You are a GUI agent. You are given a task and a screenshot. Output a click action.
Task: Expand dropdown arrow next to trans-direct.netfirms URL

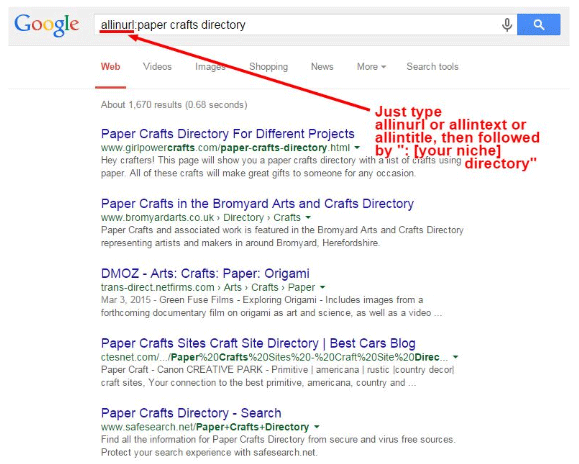pos(322,287)
